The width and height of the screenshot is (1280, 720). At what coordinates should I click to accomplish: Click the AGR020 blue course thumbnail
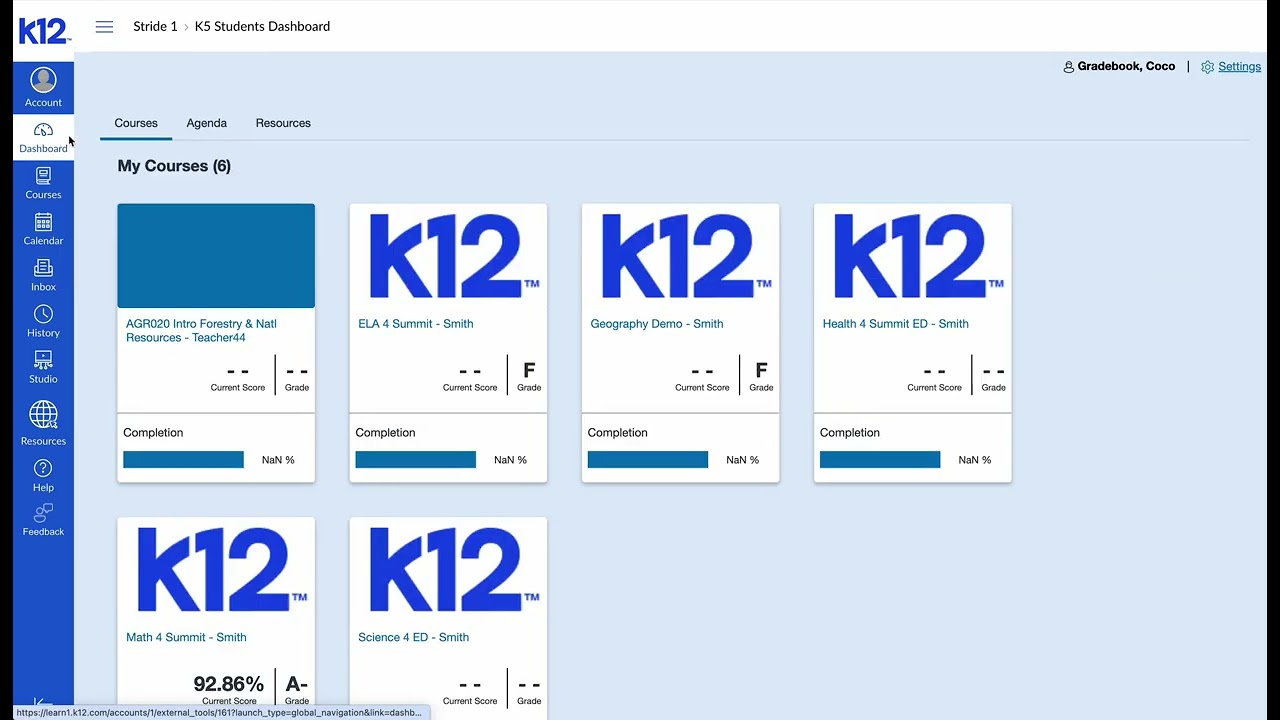(216, 256)
